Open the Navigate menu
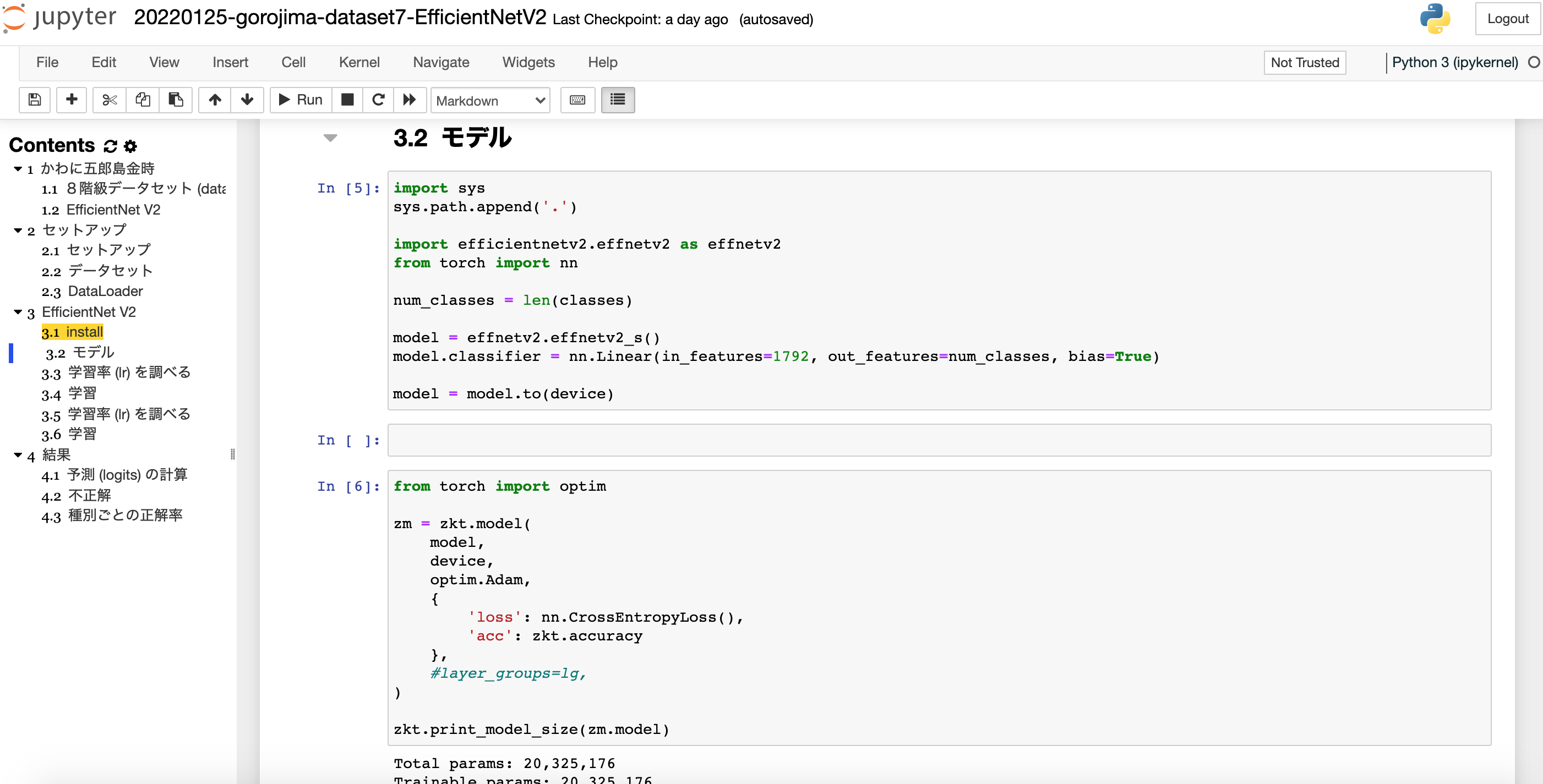Image resolution: width=1543 pixels, height=784 pixels. [x=441, y=62]
